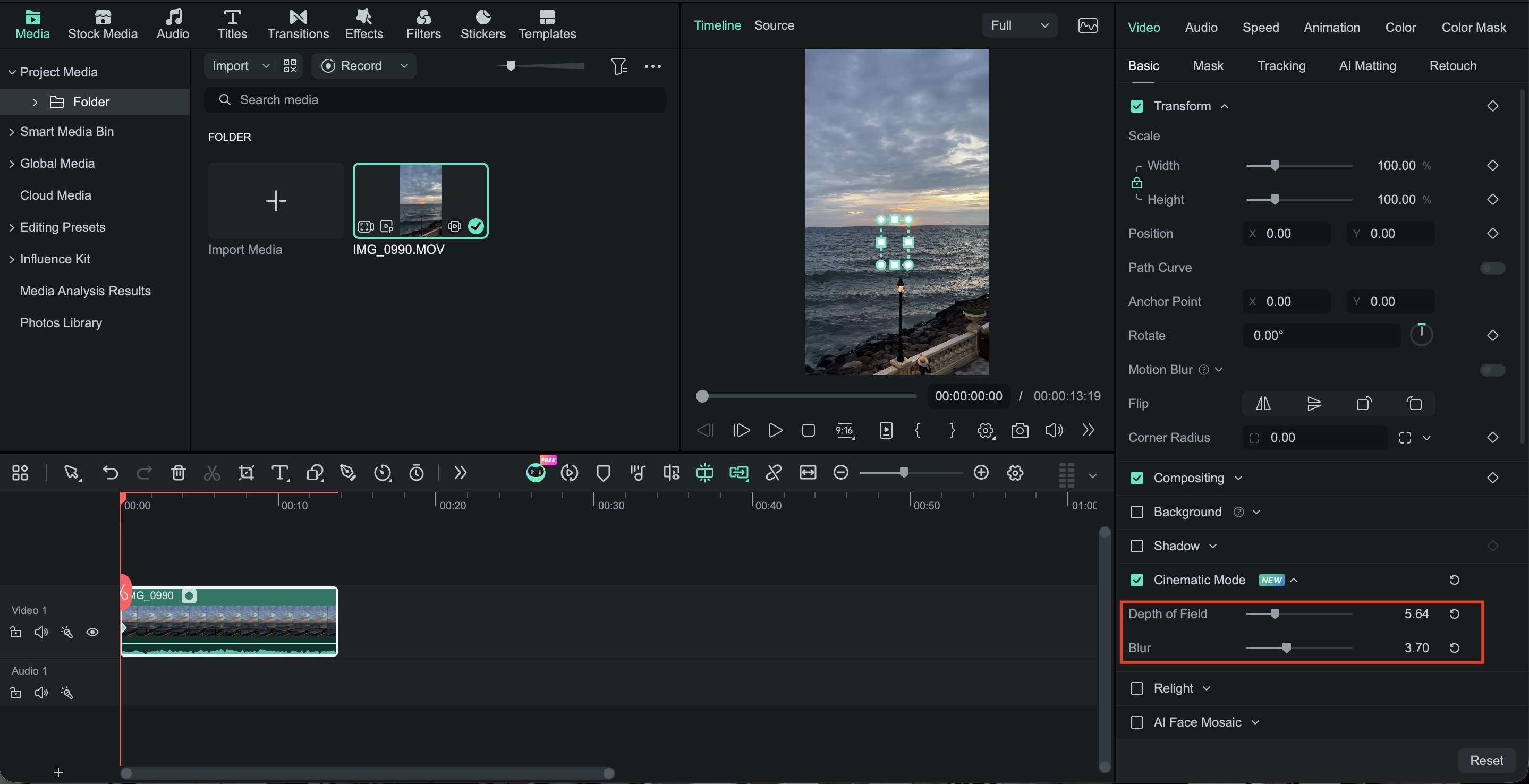Open the AI Matting sub-tab
This screenshot has height=784, width=1529.
tap(1367, 65)
